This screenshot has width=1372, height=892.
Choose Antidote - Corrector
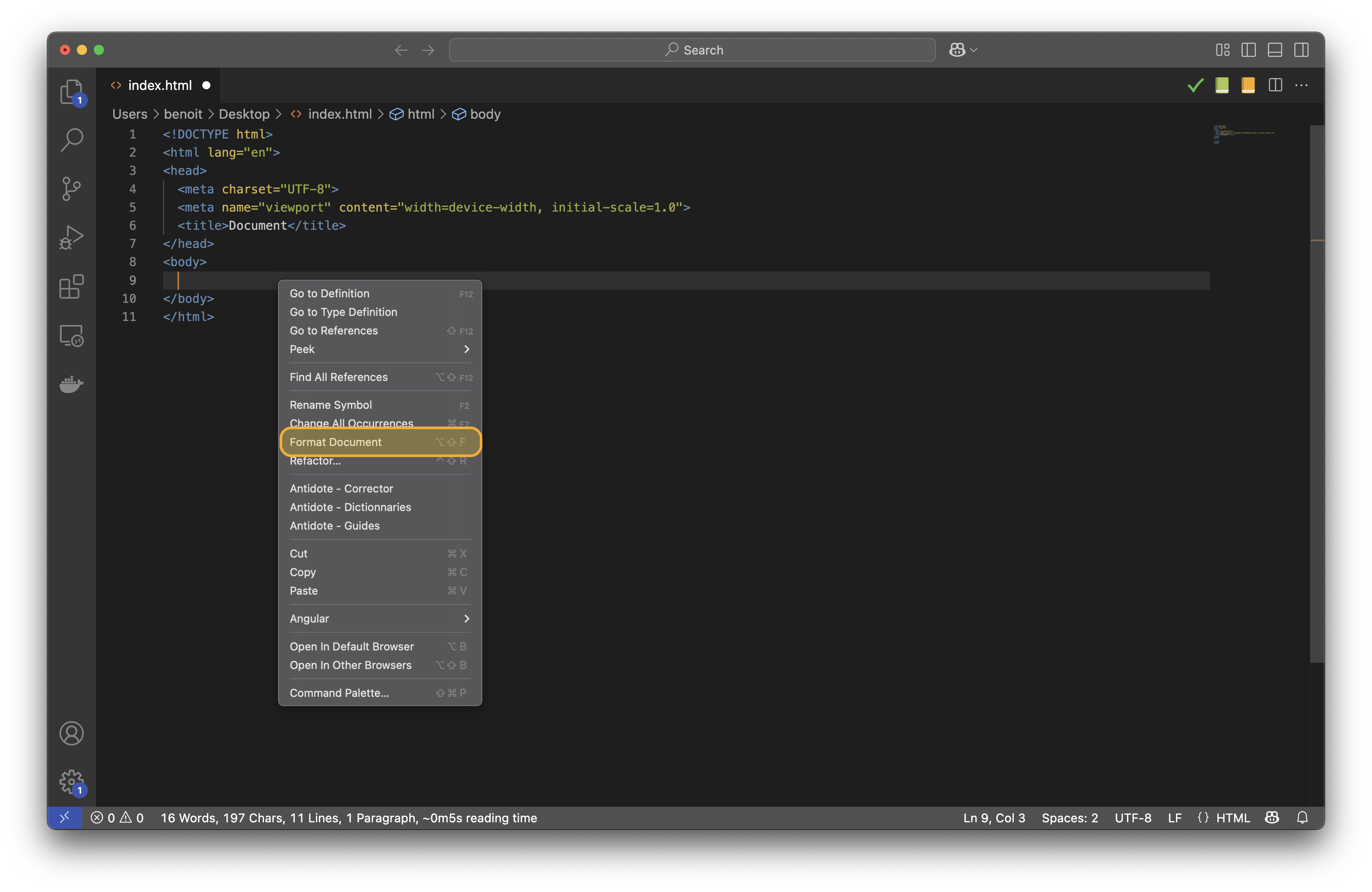(x=380, y=489)
